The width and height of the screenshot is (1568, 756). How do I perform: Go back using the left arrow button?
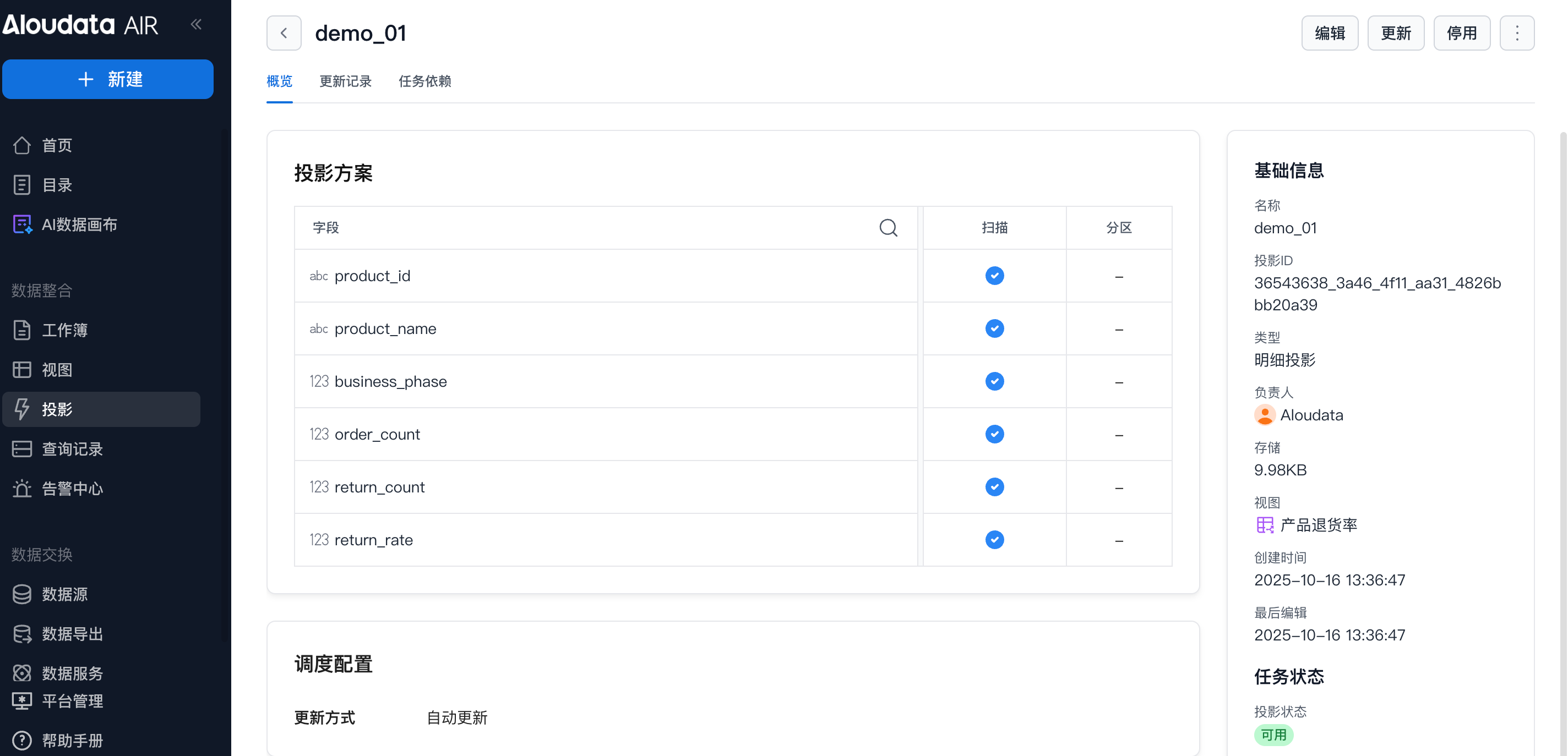(284, 33)
